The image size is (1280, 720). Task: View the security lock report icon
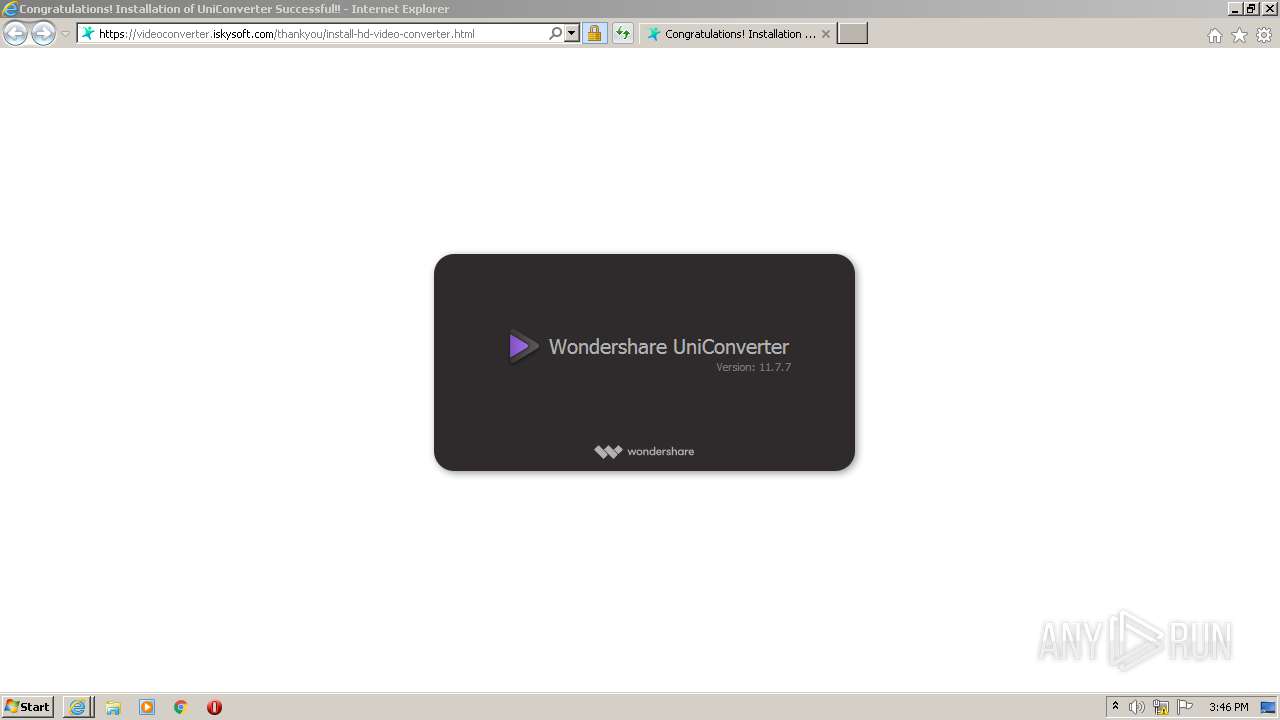(594, 34)
